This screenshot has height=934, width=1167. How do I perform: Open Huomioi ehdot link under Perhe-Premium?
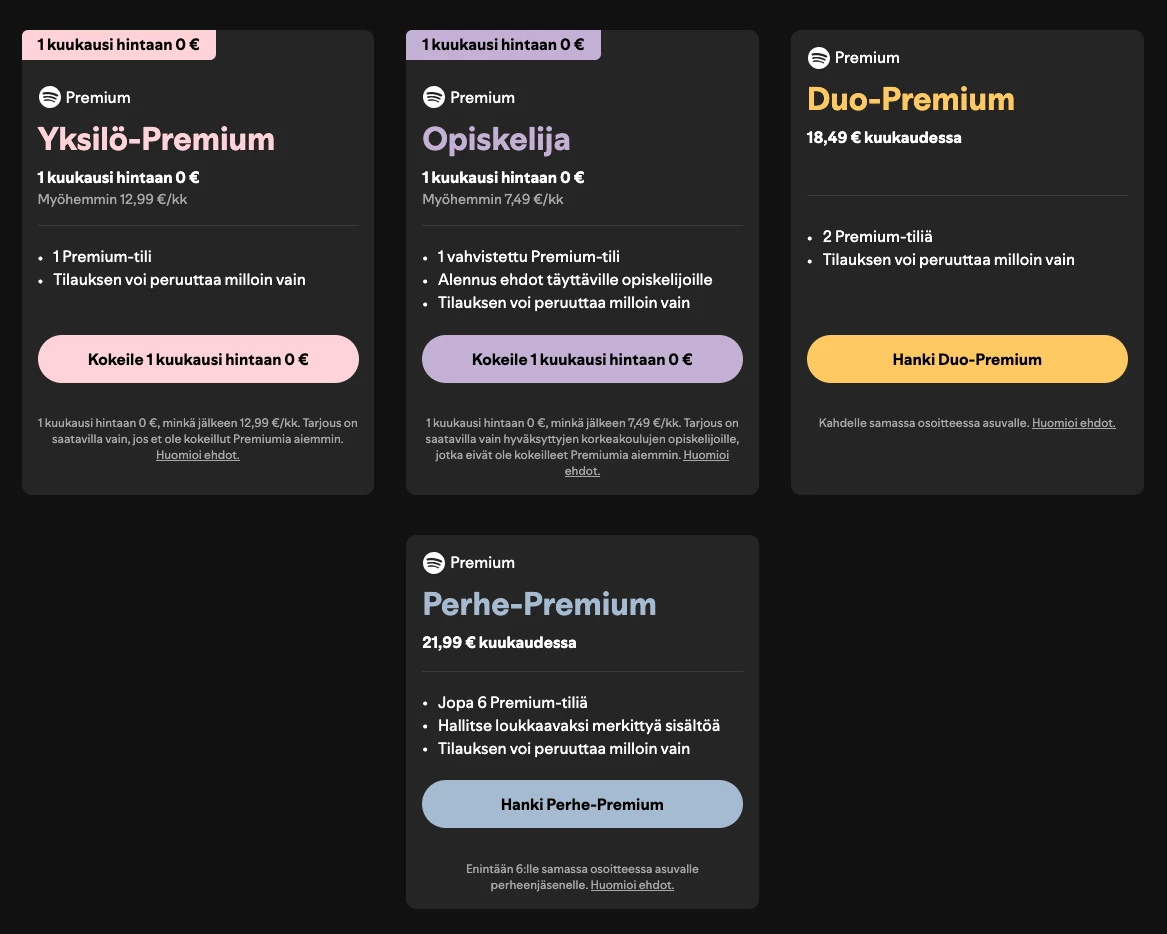point(632,885)
